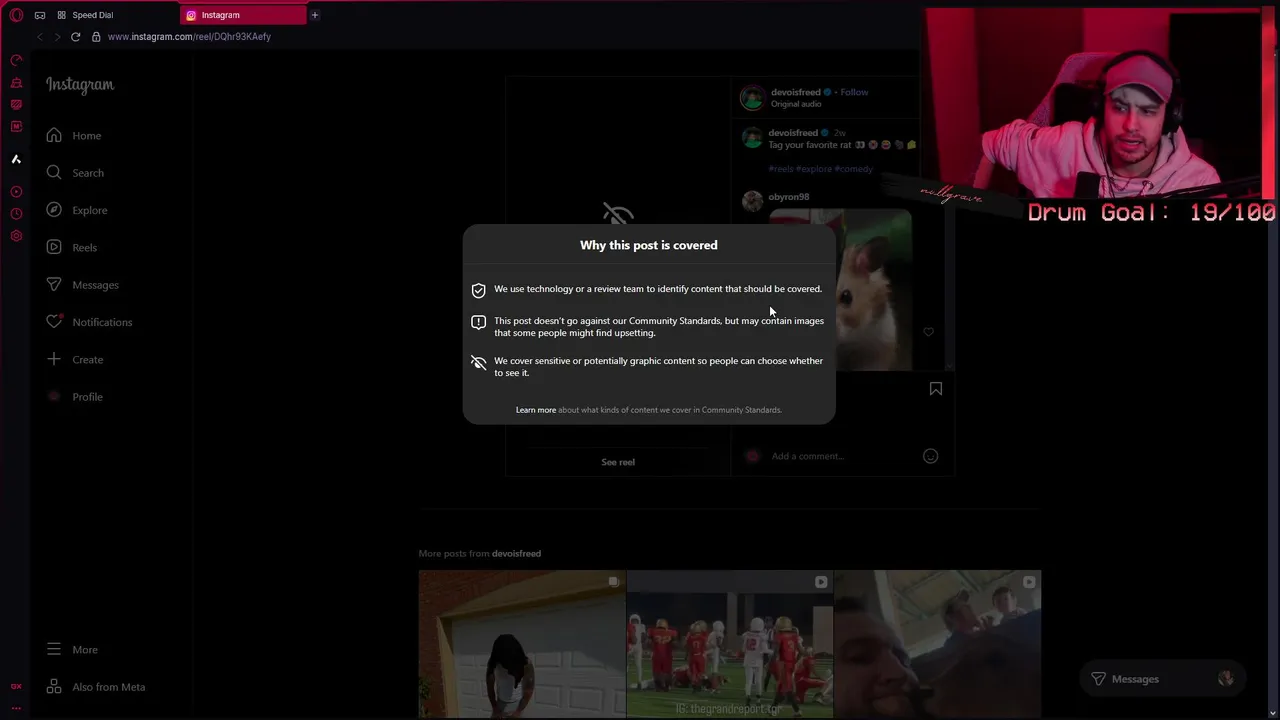Open the close-up face reel thumbnail
1280x720 pixels.
(x=937, y=644)
